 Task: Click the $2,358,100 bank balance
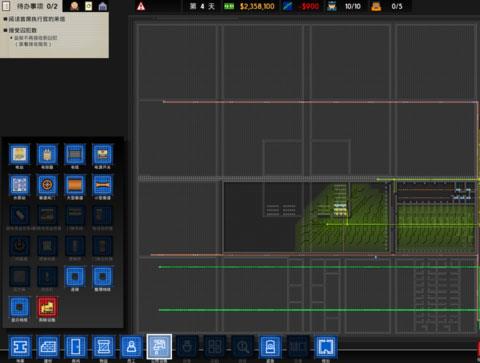257,6
